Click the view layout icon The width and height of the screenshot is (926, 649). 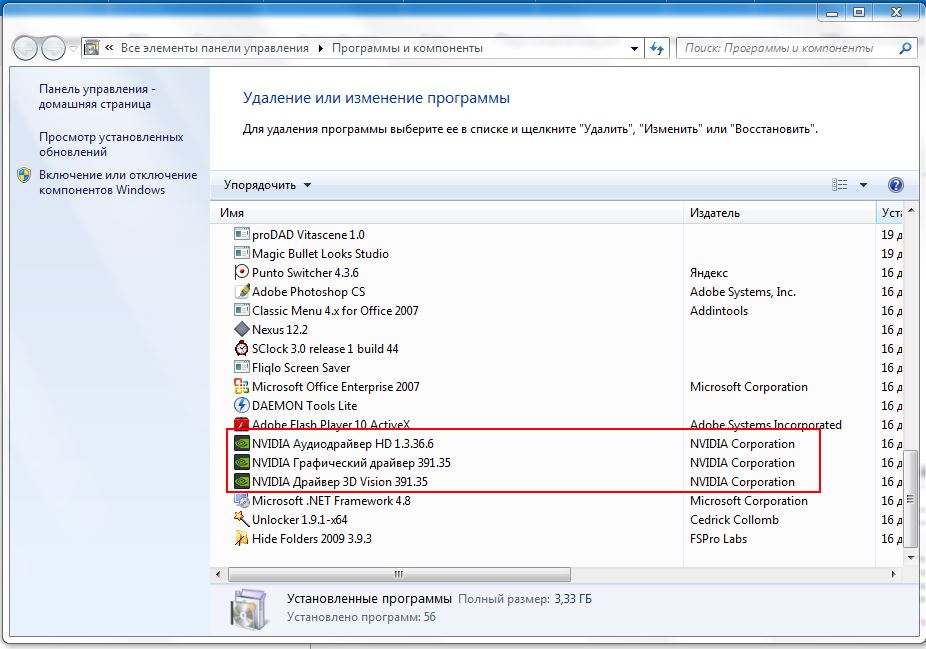pyautogui.click(x=840, y=185)
